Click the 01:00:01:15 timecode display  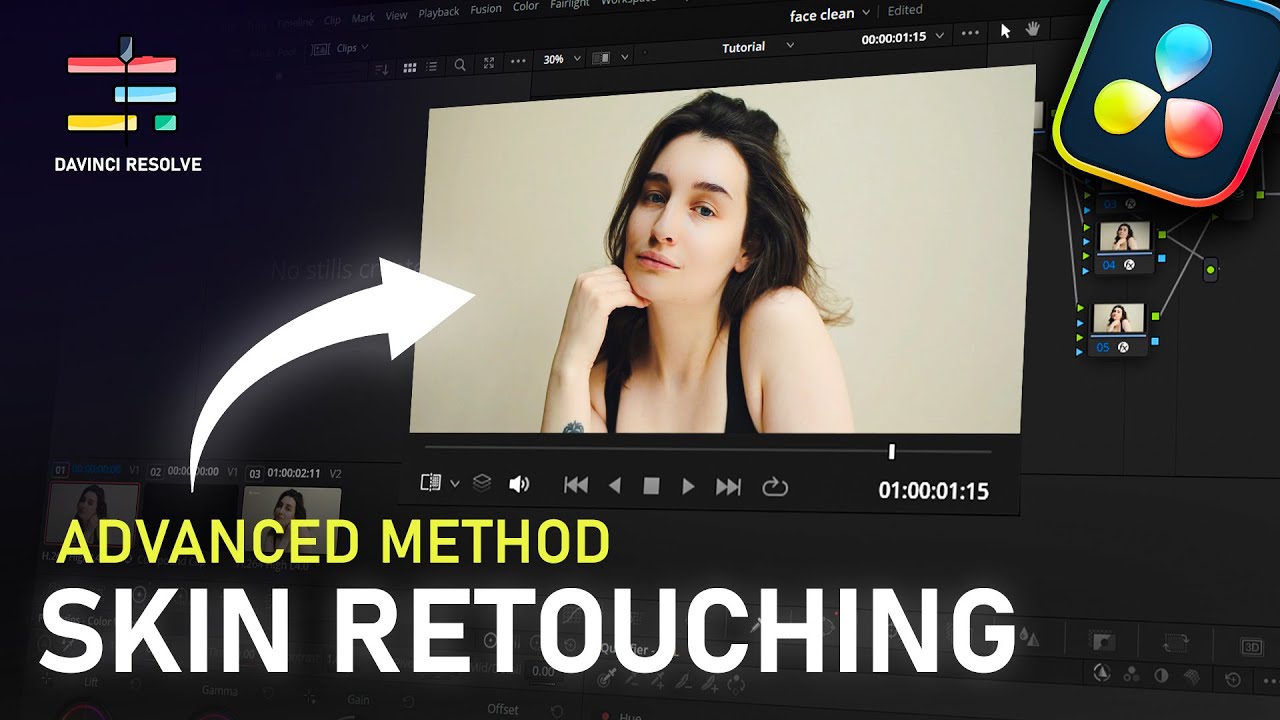point(934,490)
